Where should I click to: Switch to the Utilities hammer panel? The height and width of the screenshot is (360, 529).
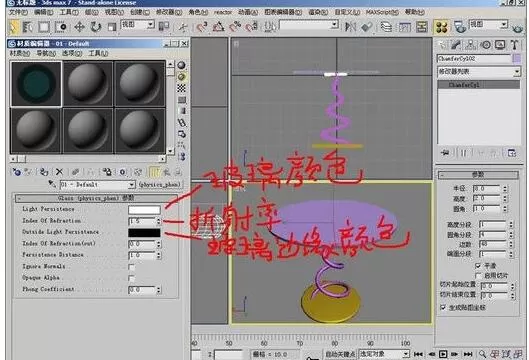[x=514, y=45]
